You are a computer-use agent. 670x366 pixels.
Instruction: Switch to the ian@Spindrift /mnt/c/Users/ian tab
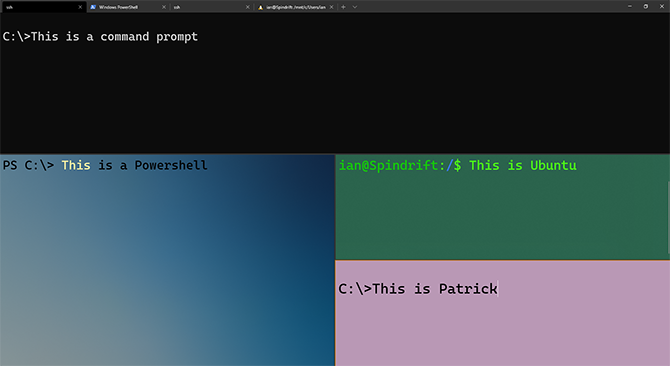click(x=295, y=7)
